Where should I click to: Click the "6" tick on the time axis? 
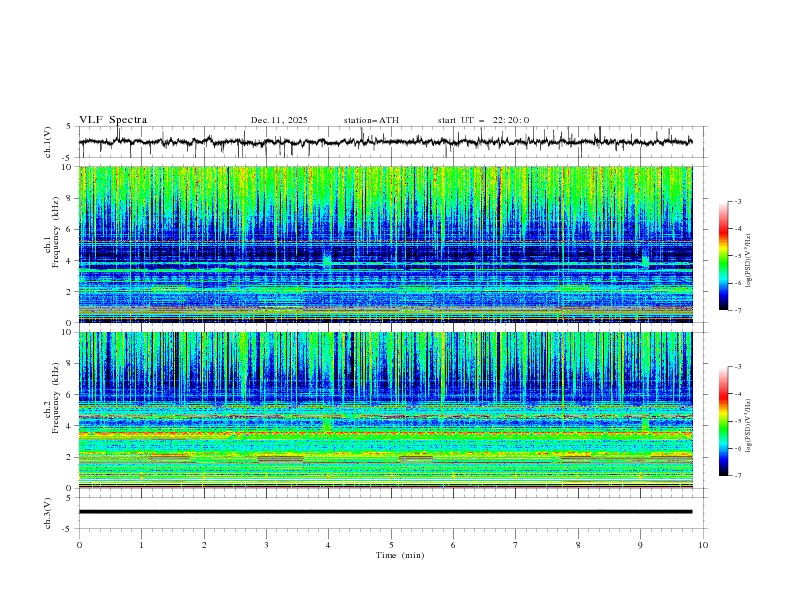coord(453,545)
